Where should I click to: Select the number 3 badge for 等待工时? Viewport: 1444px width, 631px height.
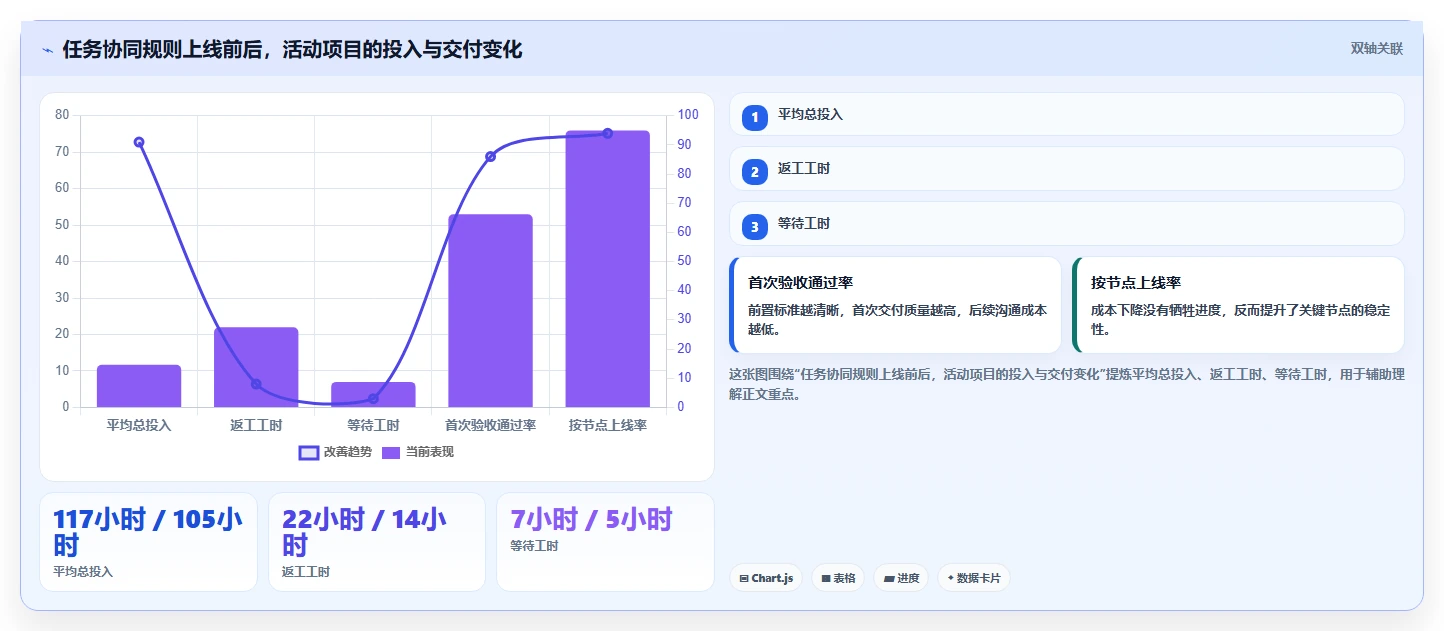755,227
